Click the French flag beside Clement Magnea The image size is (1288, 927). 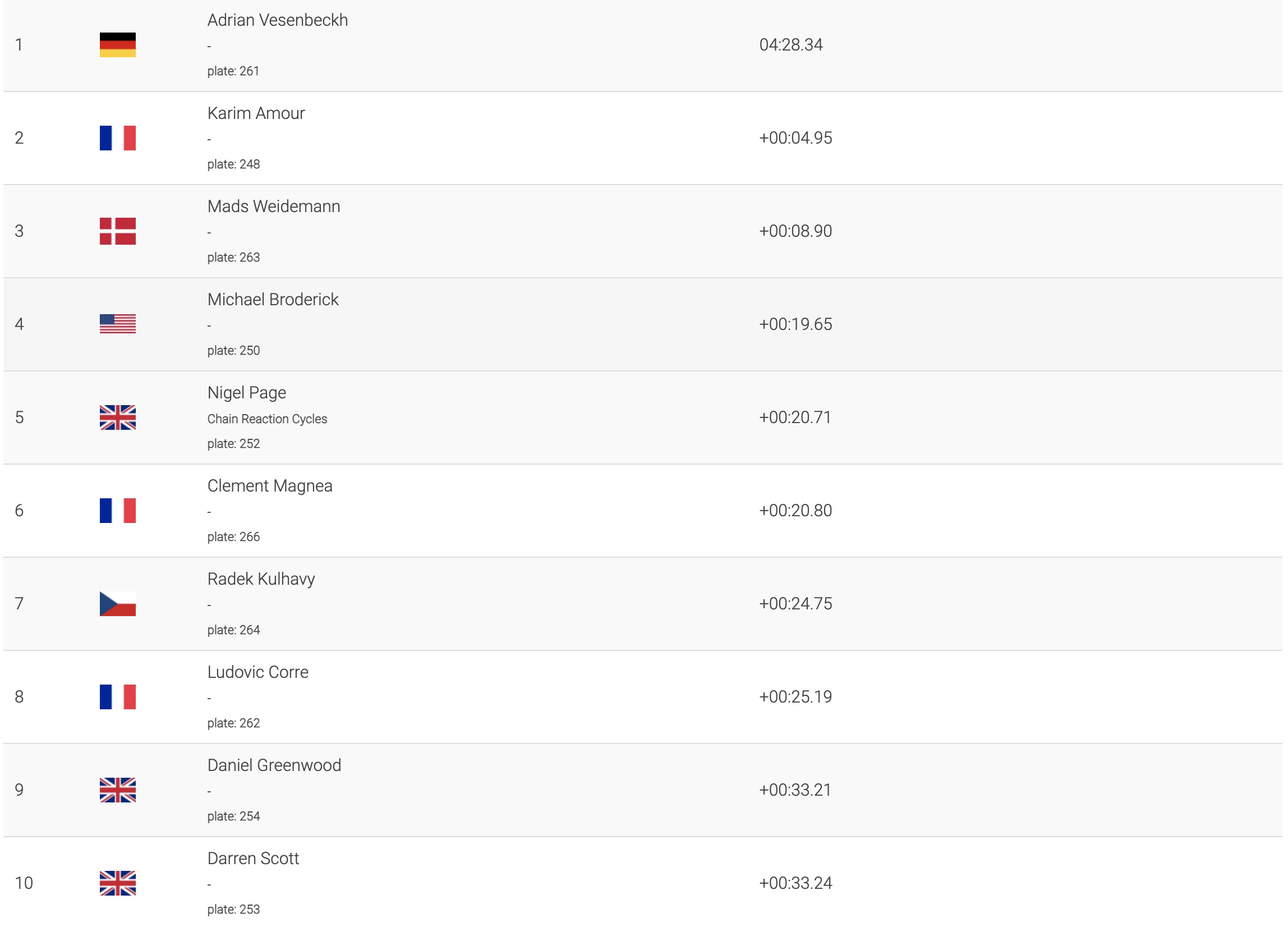tap(118, 511)
